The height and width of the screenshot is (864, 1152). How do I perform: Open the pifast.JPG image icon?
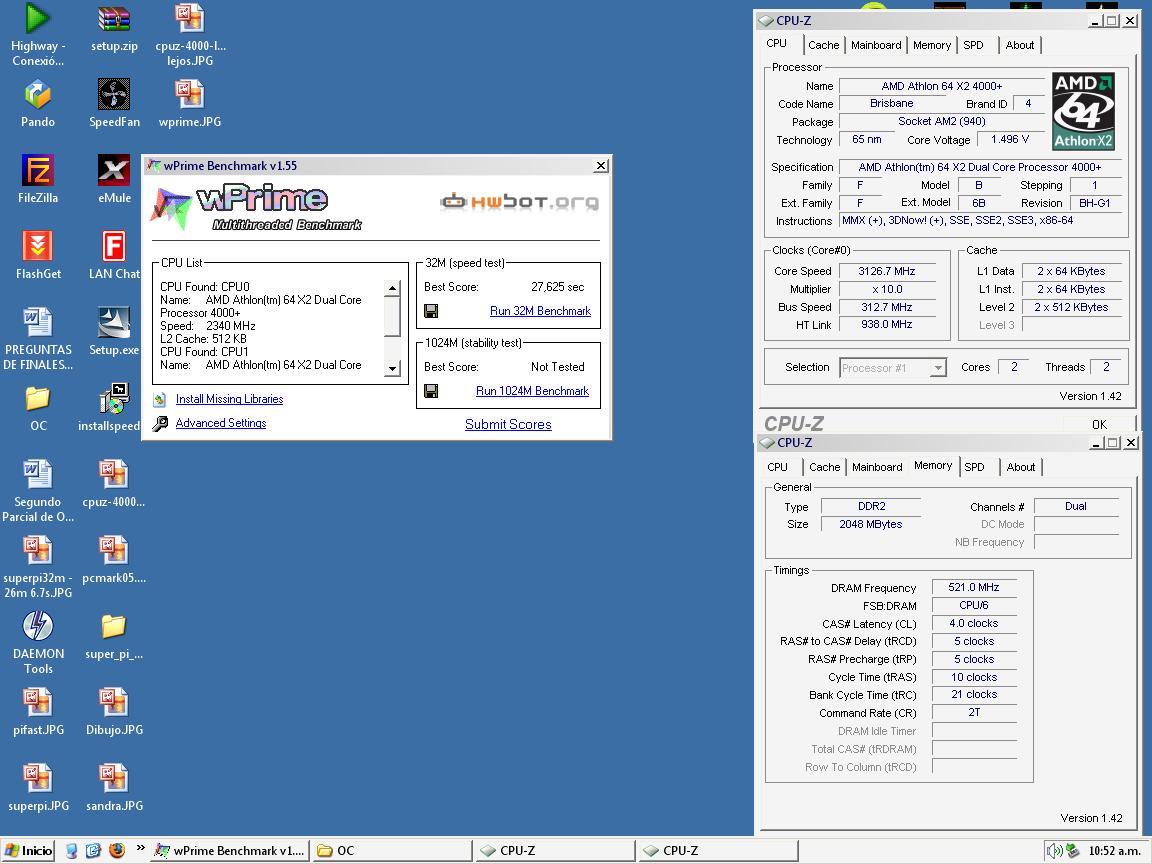(37, 710)
